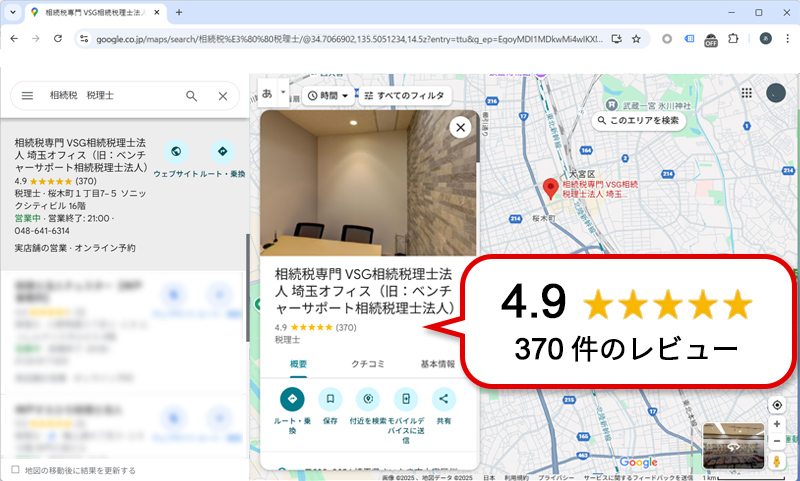Viewport: 800px width, 481px height.
Task: Click the conference room photo
Action: click(368, 183)
